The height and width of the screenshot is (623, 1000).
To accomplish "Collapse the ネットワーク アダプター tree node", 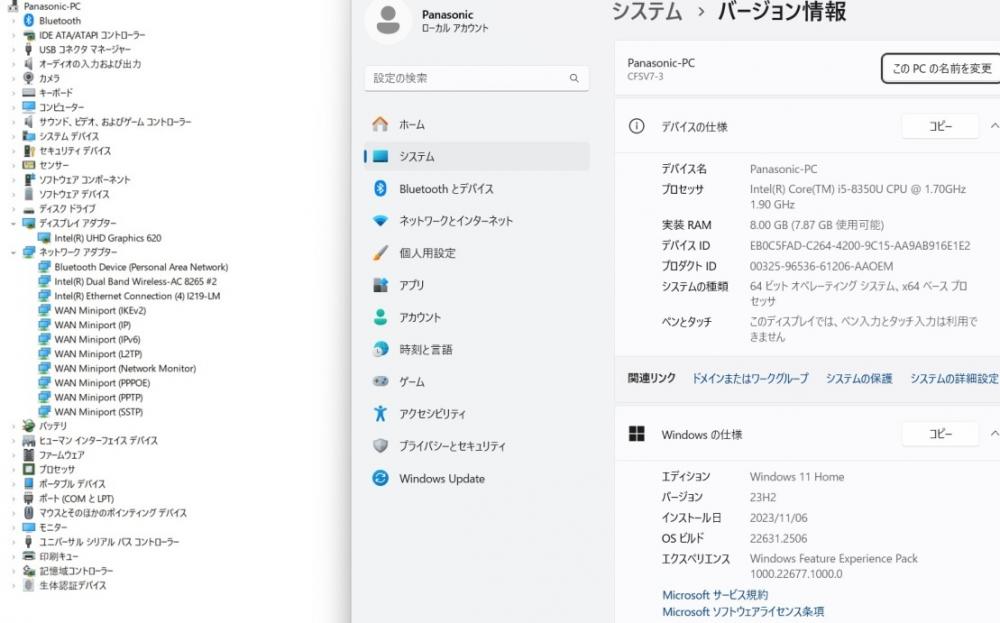I will tap(13, 253).
